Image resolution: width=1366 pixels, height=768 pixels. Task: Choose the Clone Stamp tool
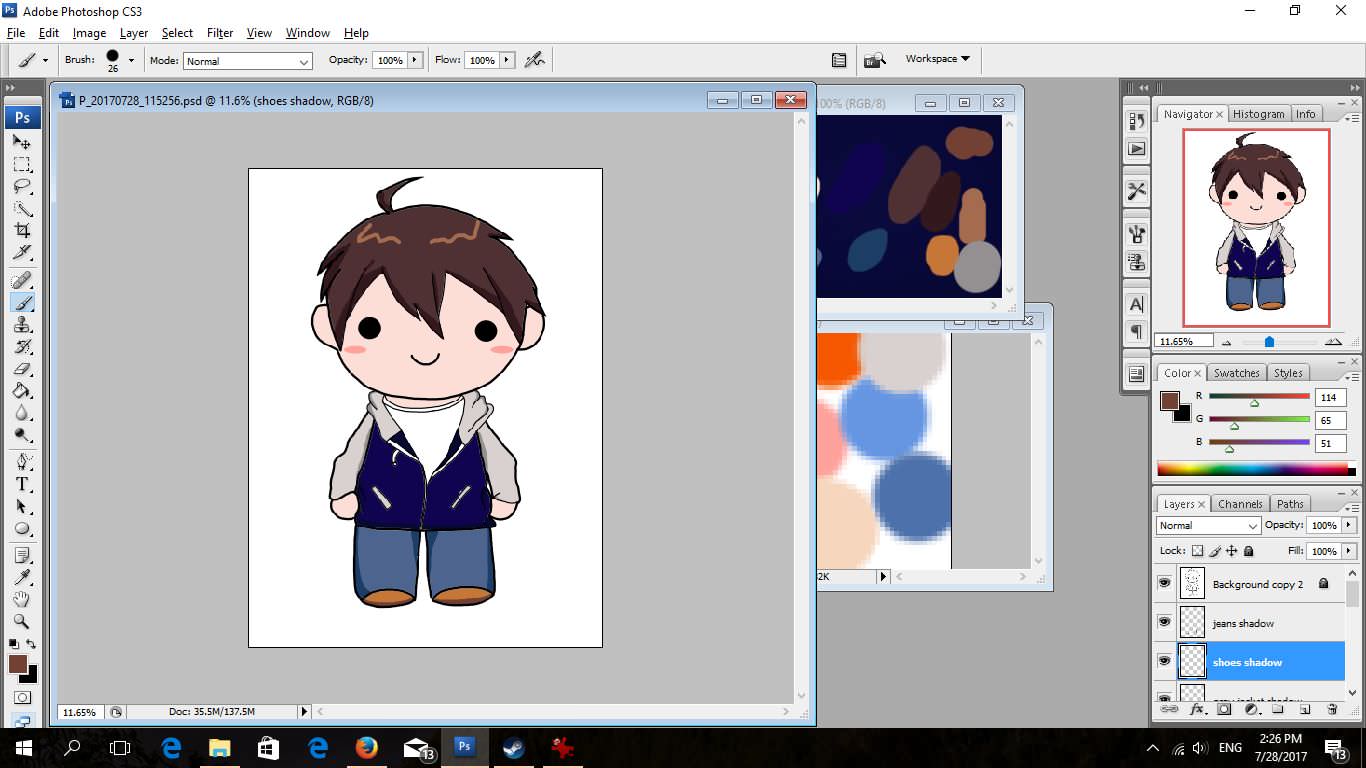pyautogui.click(x=22, y=324)
